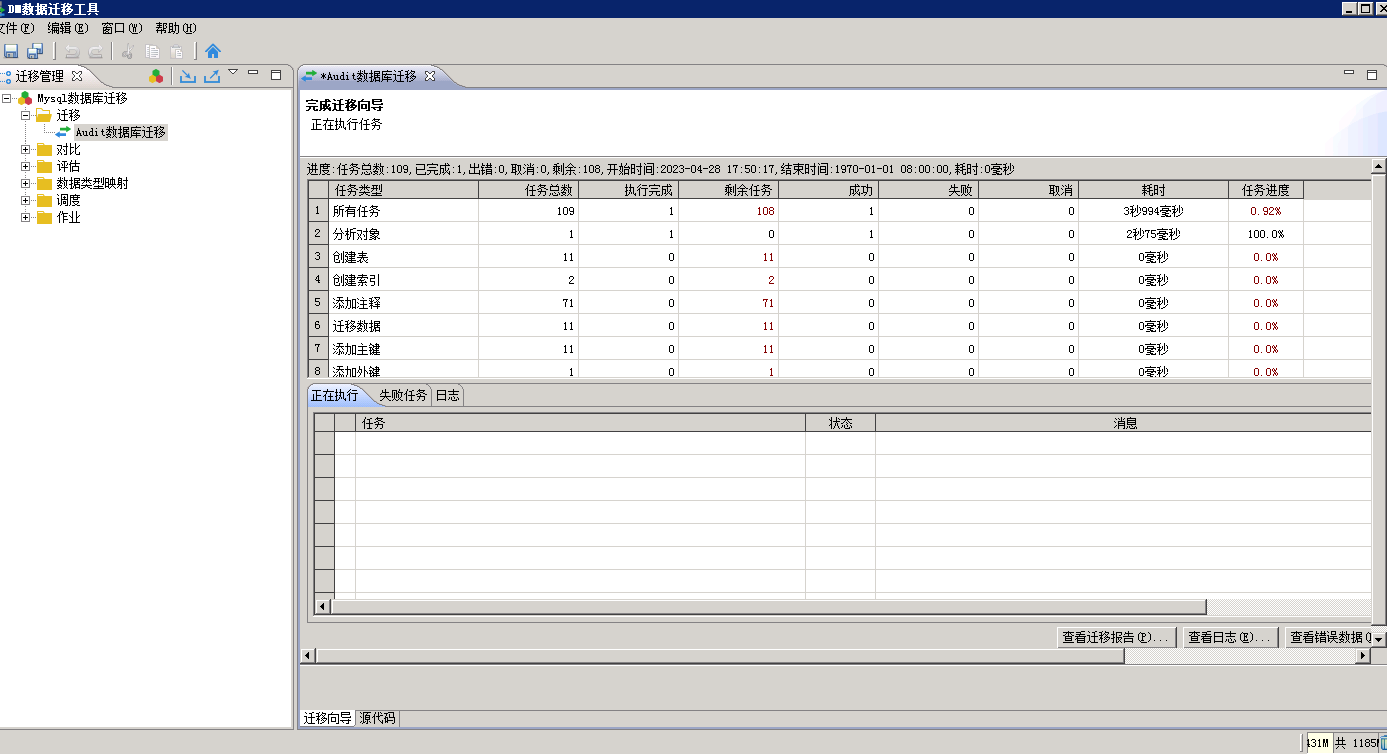The width and height of the screenshot is (1387, 754).
Task: Click the 任务进度 column header
Action: (1265, 190)
